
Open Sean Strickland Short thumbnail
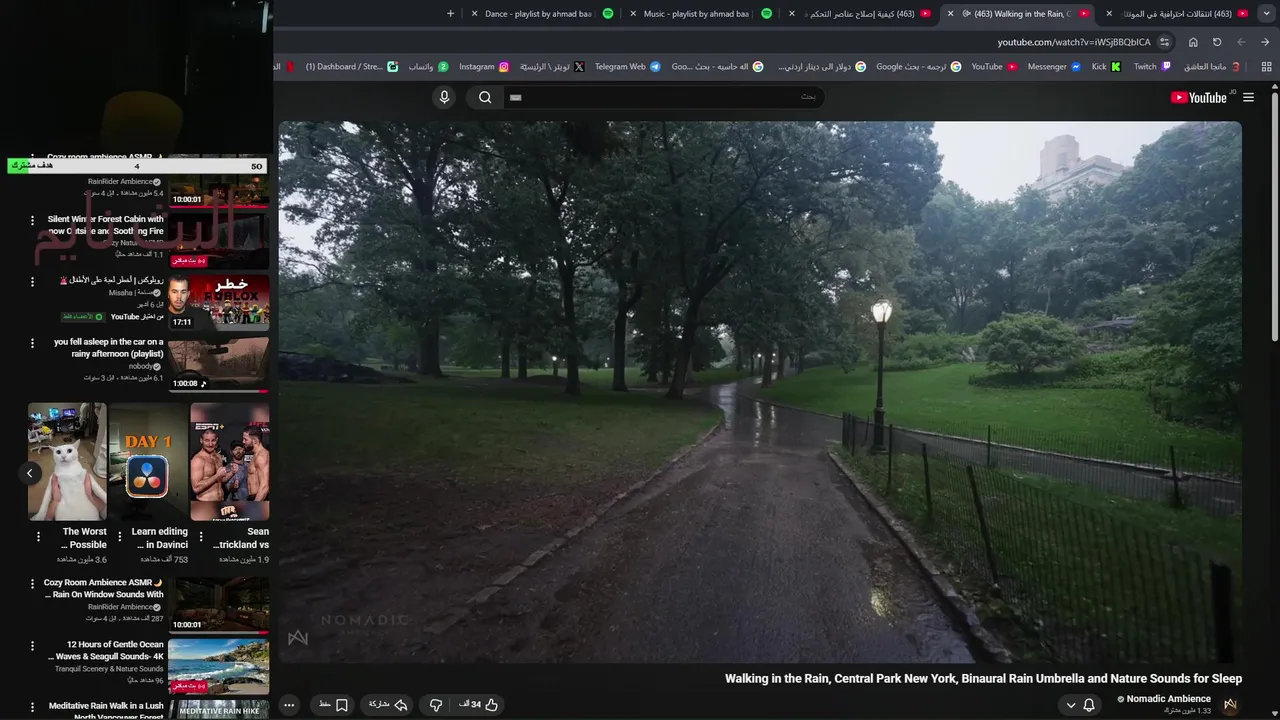click(229, 462)
